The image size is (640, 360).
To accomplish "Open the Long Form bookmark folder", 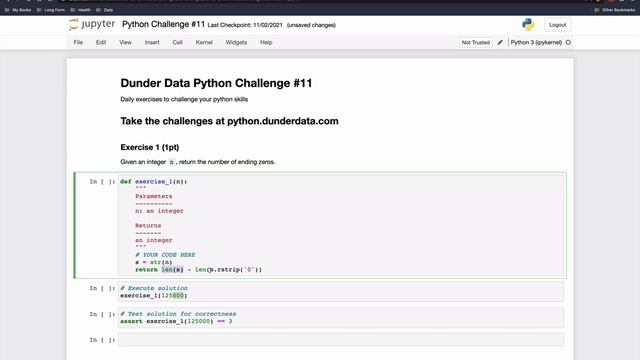I will tap(51, 10).
